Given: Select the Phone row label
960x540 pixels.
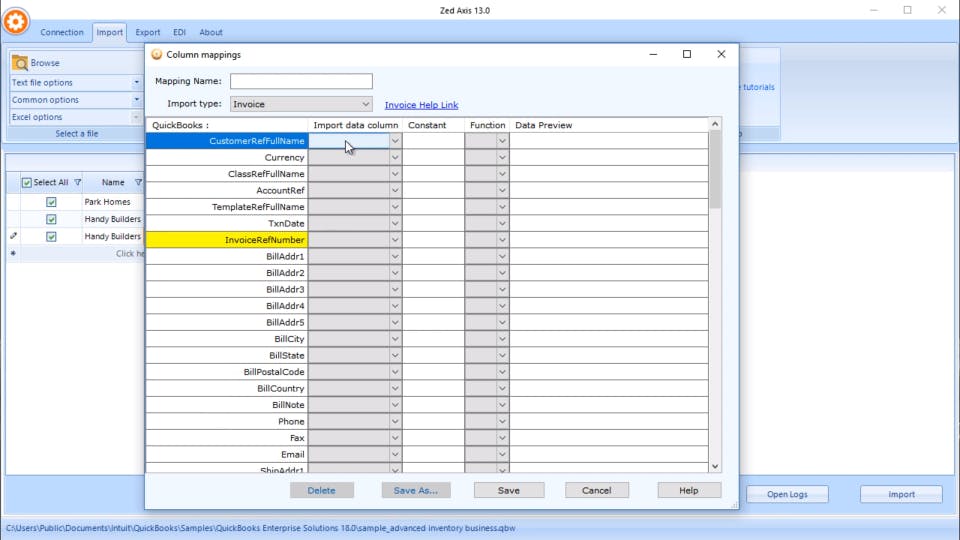Looking at the screenshot, I should 227,422.
